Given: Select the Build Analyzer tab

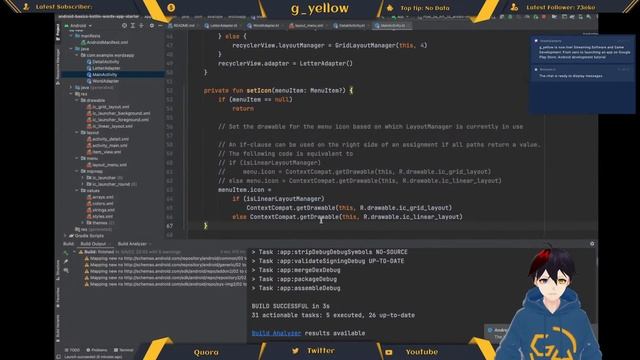Looking at the screenshot, I should [132, 244].
